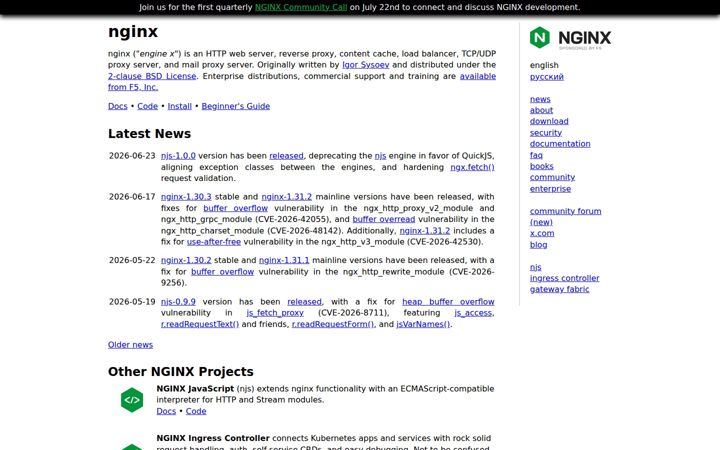Open the nginx-1.31.1 mainline link
This screenshot has width=720, height=450.
coord(284,260)
